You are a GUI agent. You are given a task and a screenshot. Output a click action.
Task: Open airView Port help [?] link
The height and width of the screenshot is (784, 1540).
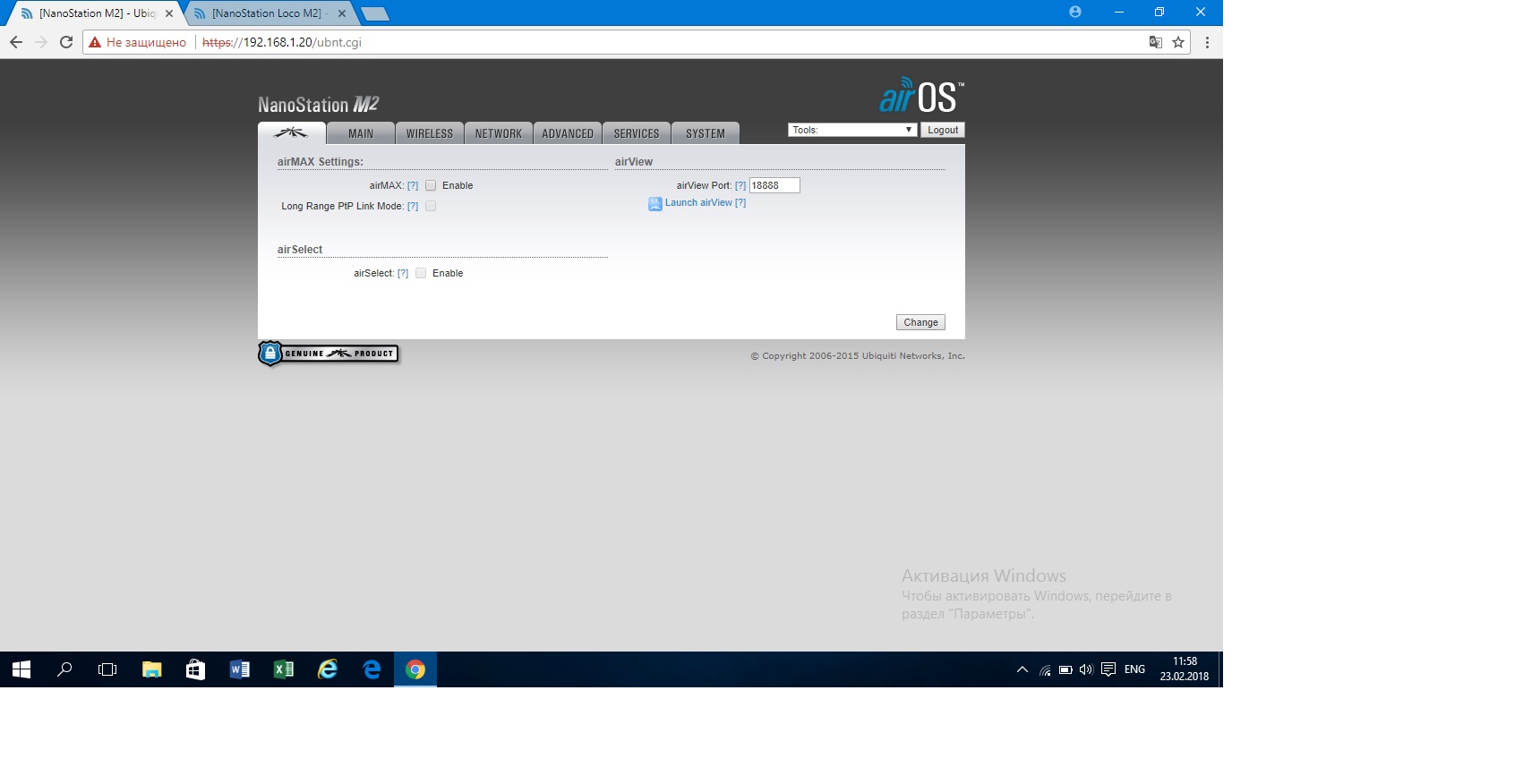pyautogui.click(x=740, y=185)
